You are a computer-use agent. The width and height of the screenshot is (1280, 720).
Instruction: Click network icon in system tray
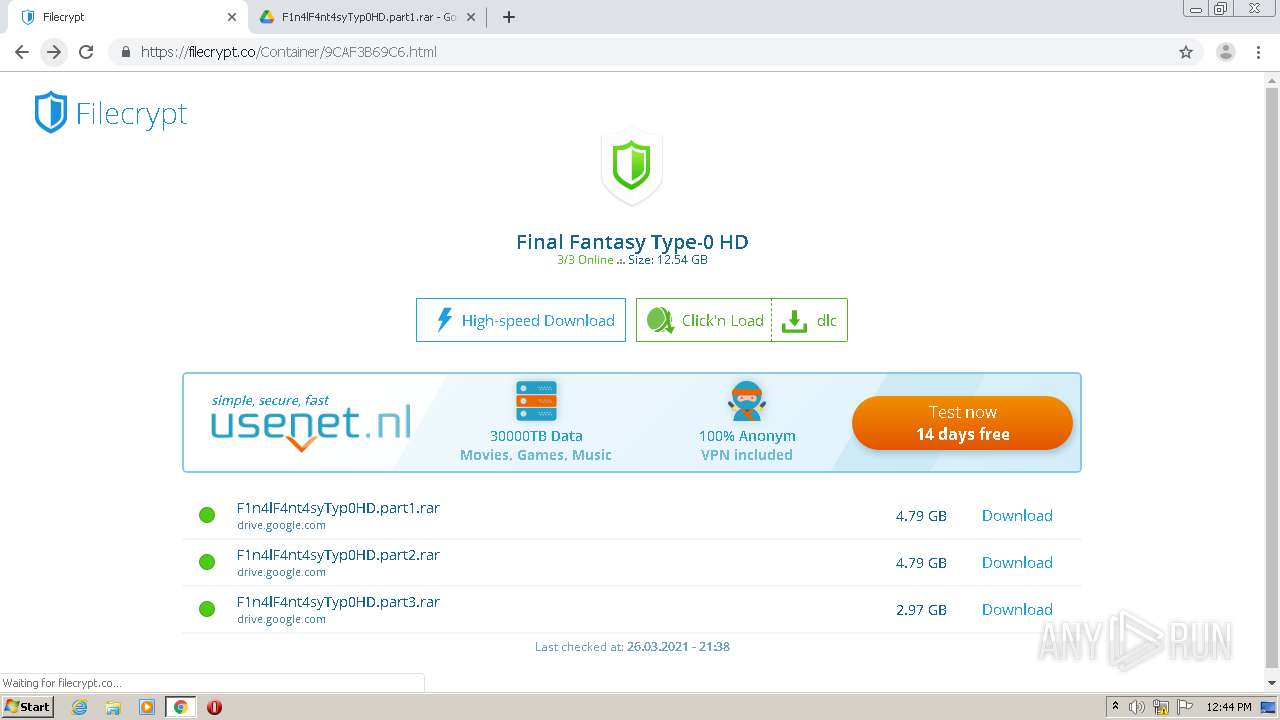1161,707
